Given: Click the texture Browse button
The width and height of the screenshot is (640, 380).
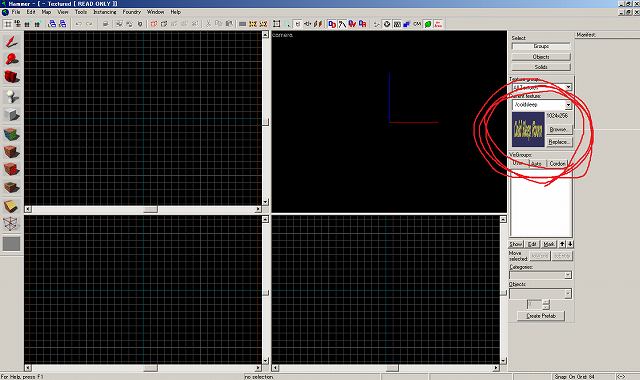Looking at the screenshot, I should coord(559,129).
